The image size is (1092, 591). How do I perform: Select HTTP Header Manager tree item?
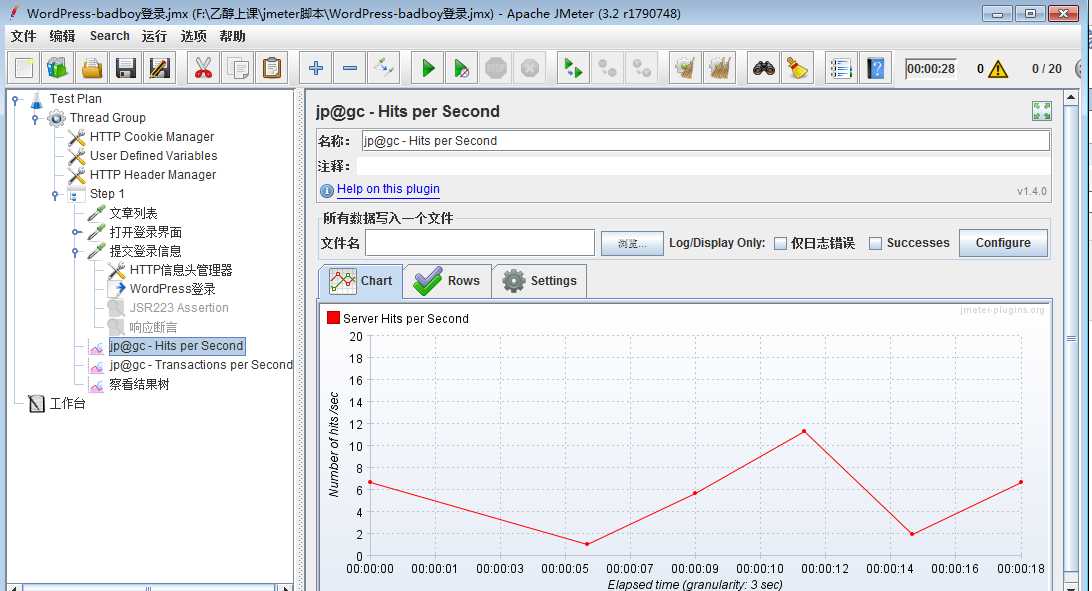153,175
